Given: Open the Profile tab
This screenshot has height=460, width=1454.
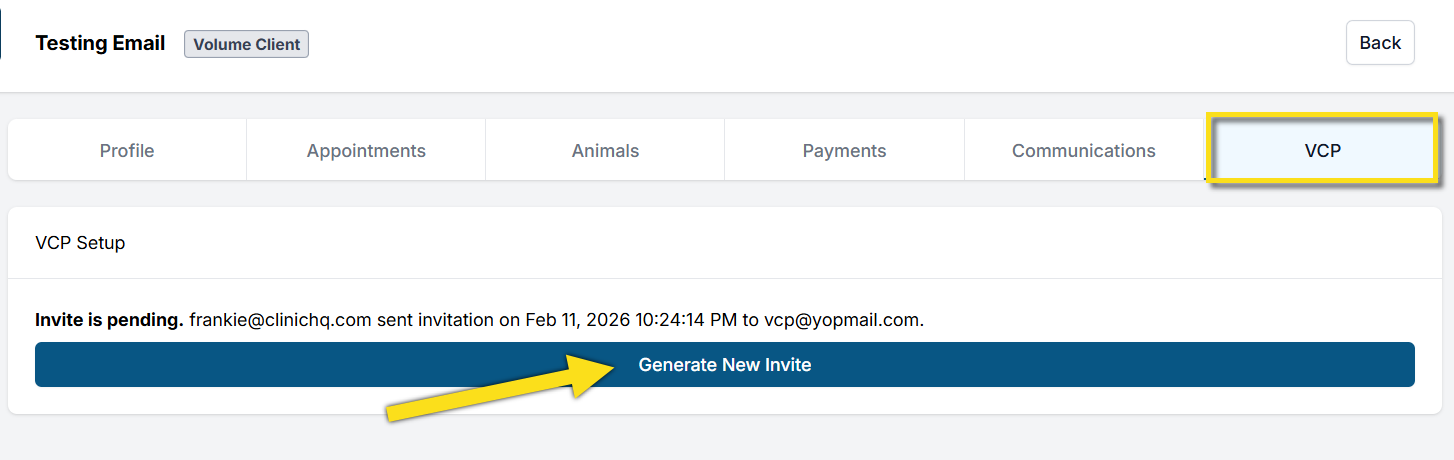Looking at the screenshot, I should click(127, 151).
